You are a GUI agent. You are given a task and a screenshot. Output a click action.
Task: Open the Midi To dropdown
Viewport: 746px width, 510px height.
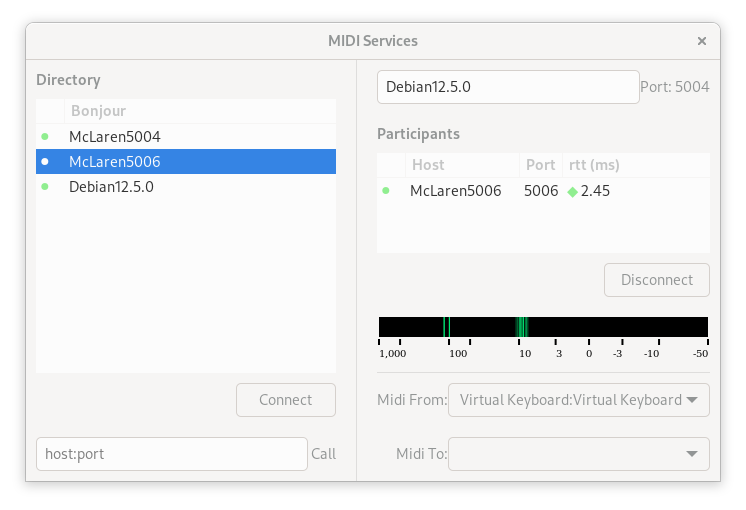579,454
